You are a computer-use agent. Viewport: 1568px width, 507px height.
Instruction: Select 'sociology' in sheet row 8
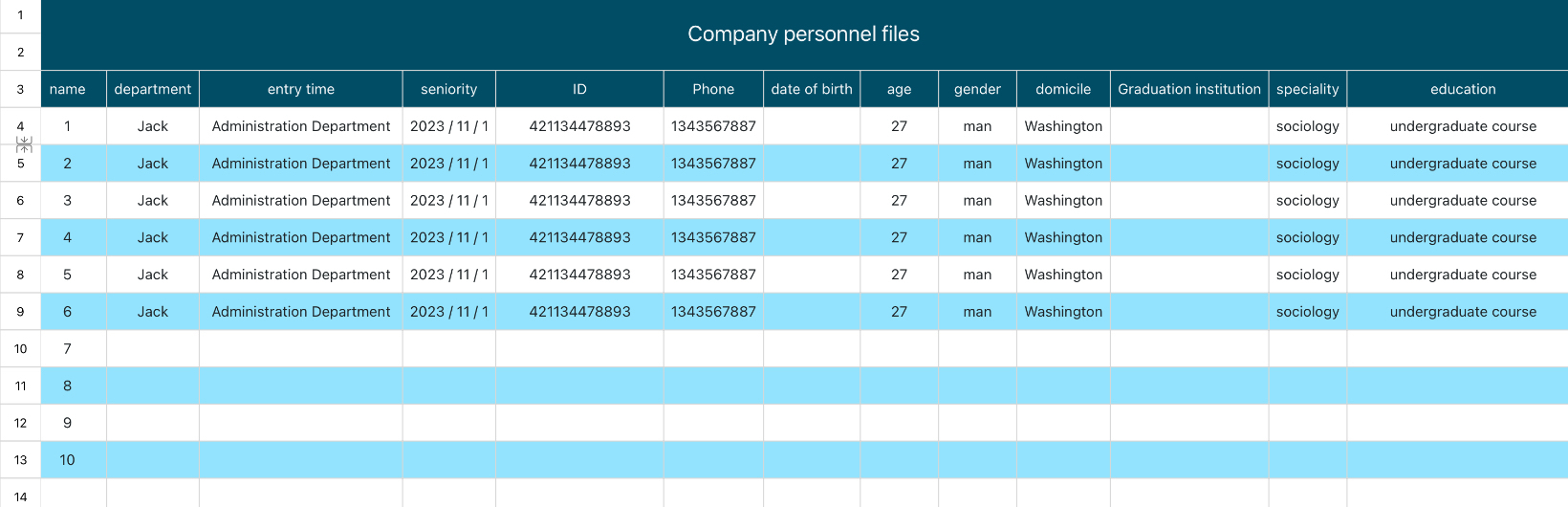pos(1308,275)
